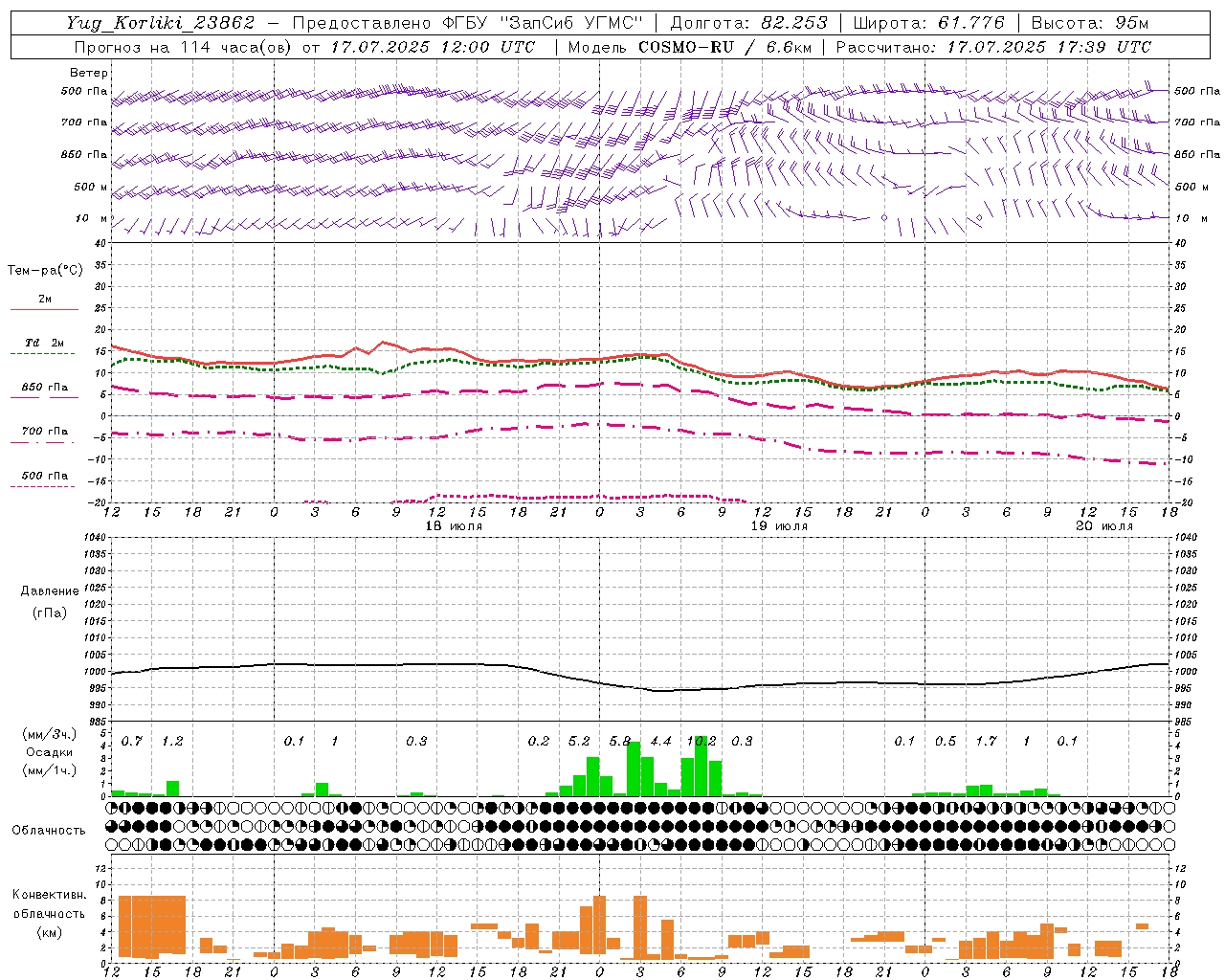The height and width of the screenshot is (980, 1225).
Task: Click the 'Высота: 95м' header text
Action: tap(1089, 23)
